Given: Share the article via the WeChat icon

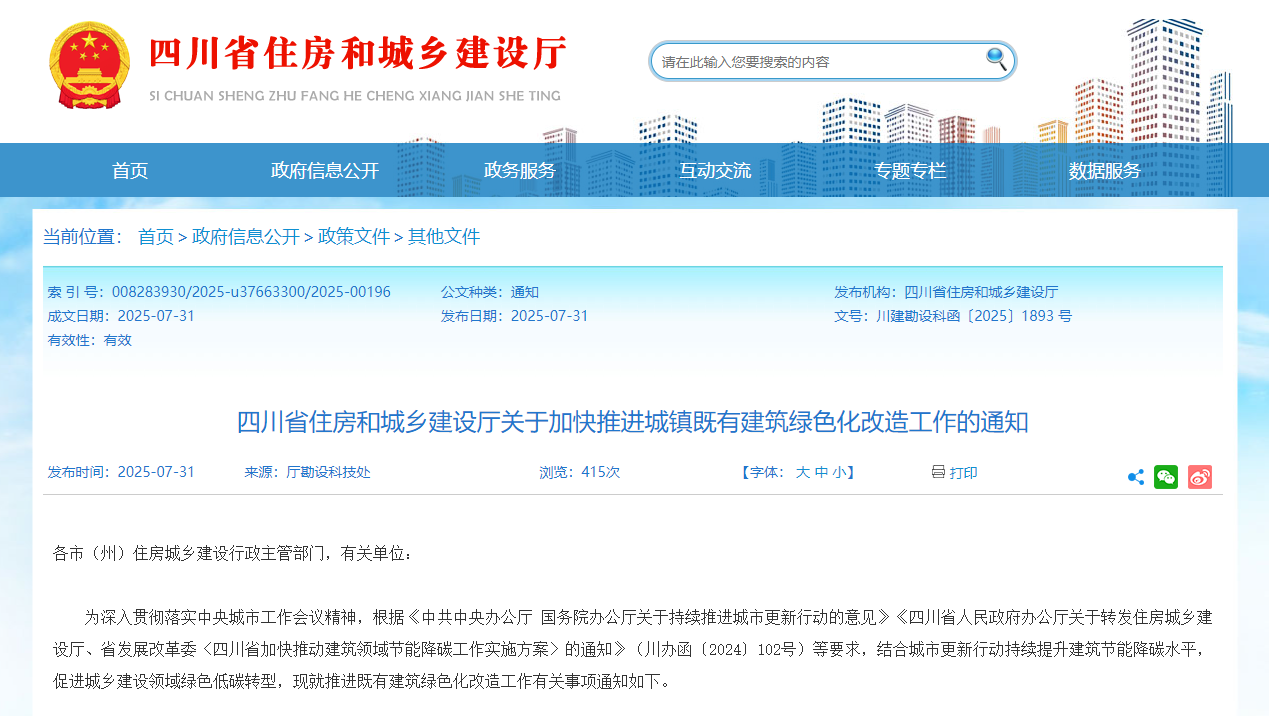Looking at the screenshot, I should (1166, 477).
